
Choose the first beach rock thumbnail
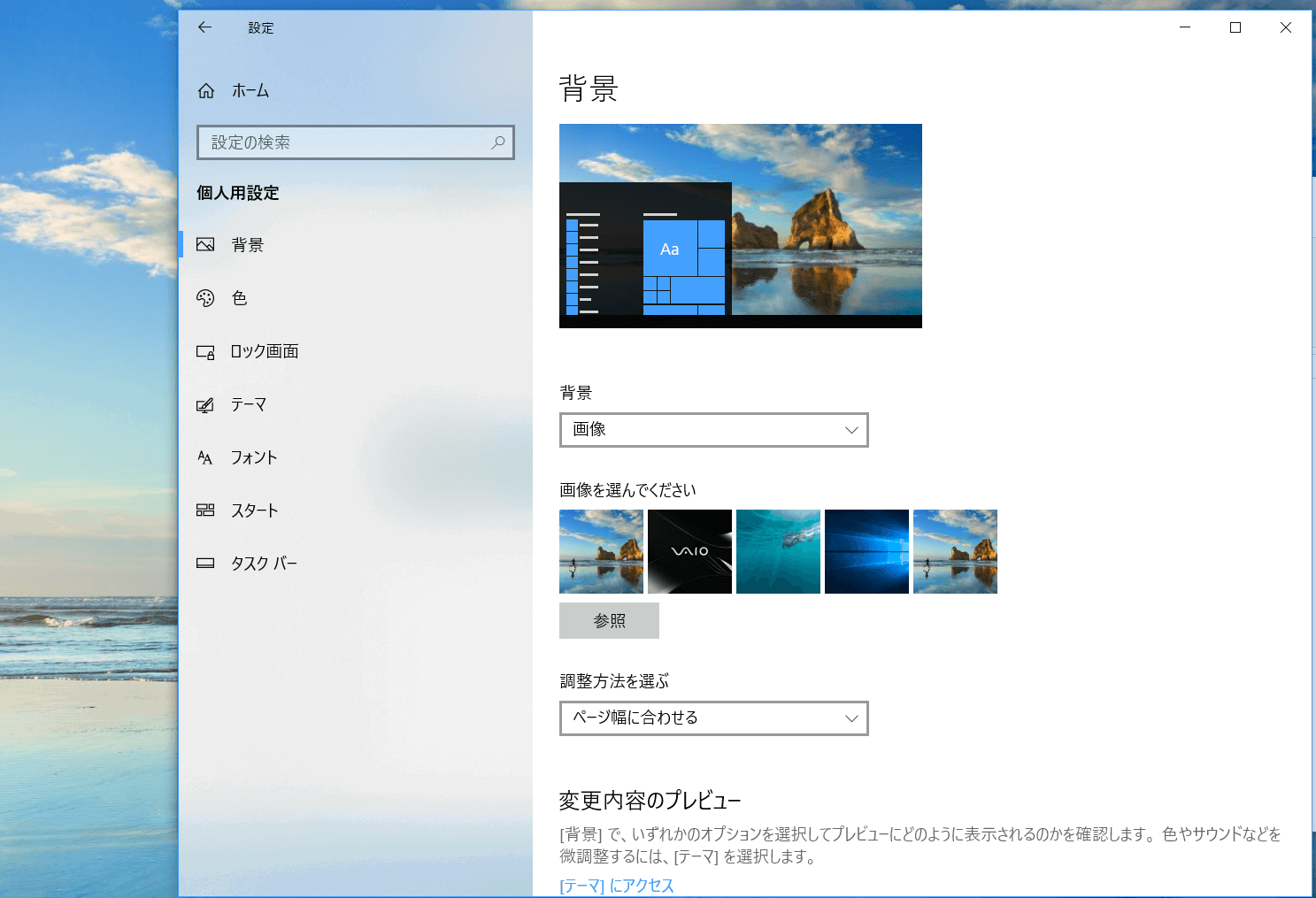point(601,551)
